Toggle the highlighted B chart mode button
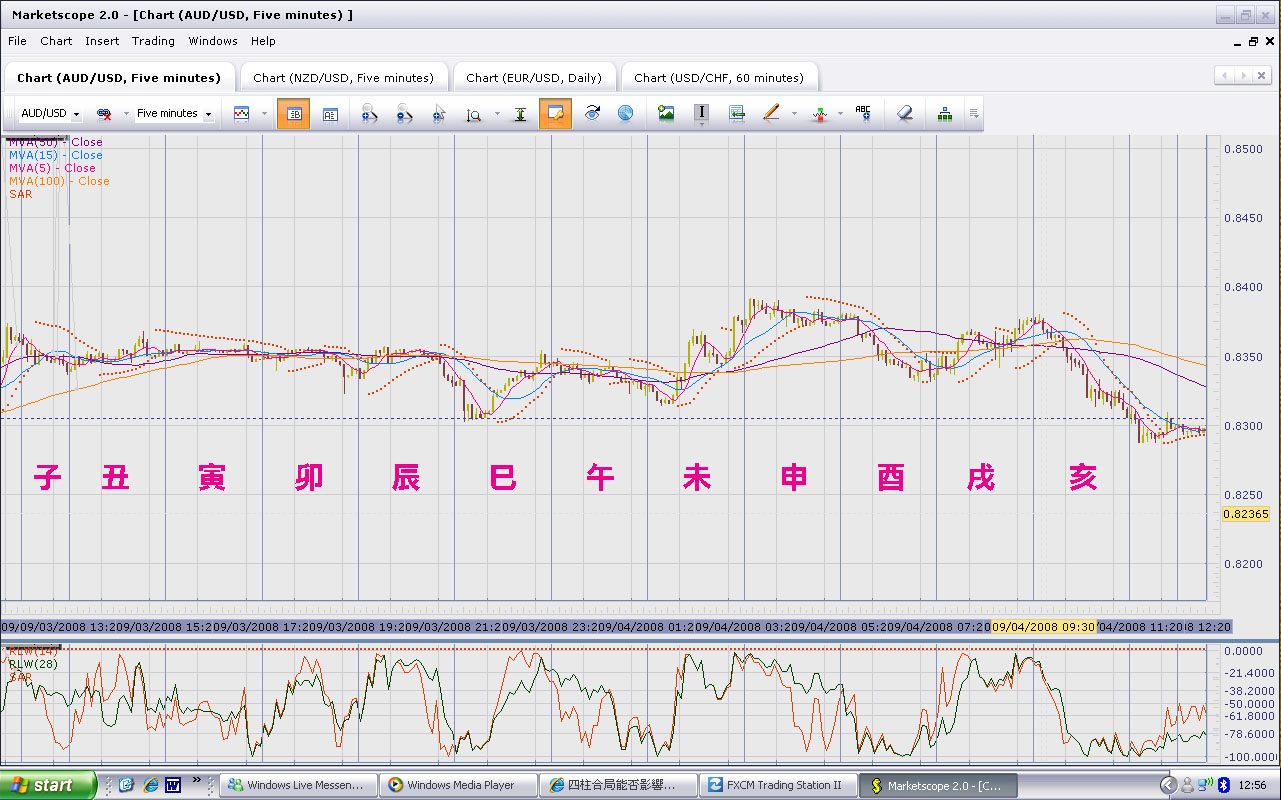 (294, 114)
